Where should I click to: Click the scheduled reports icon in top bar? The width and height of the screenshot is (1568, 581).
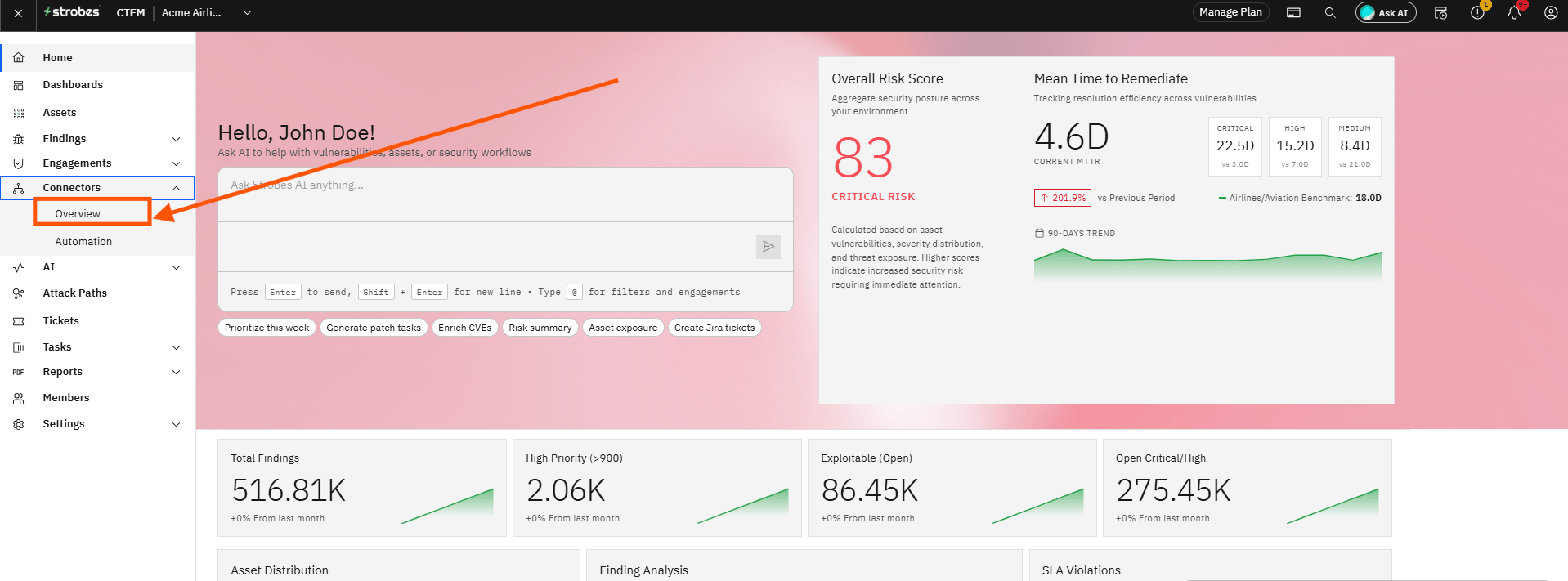(x=1440, y=13)
